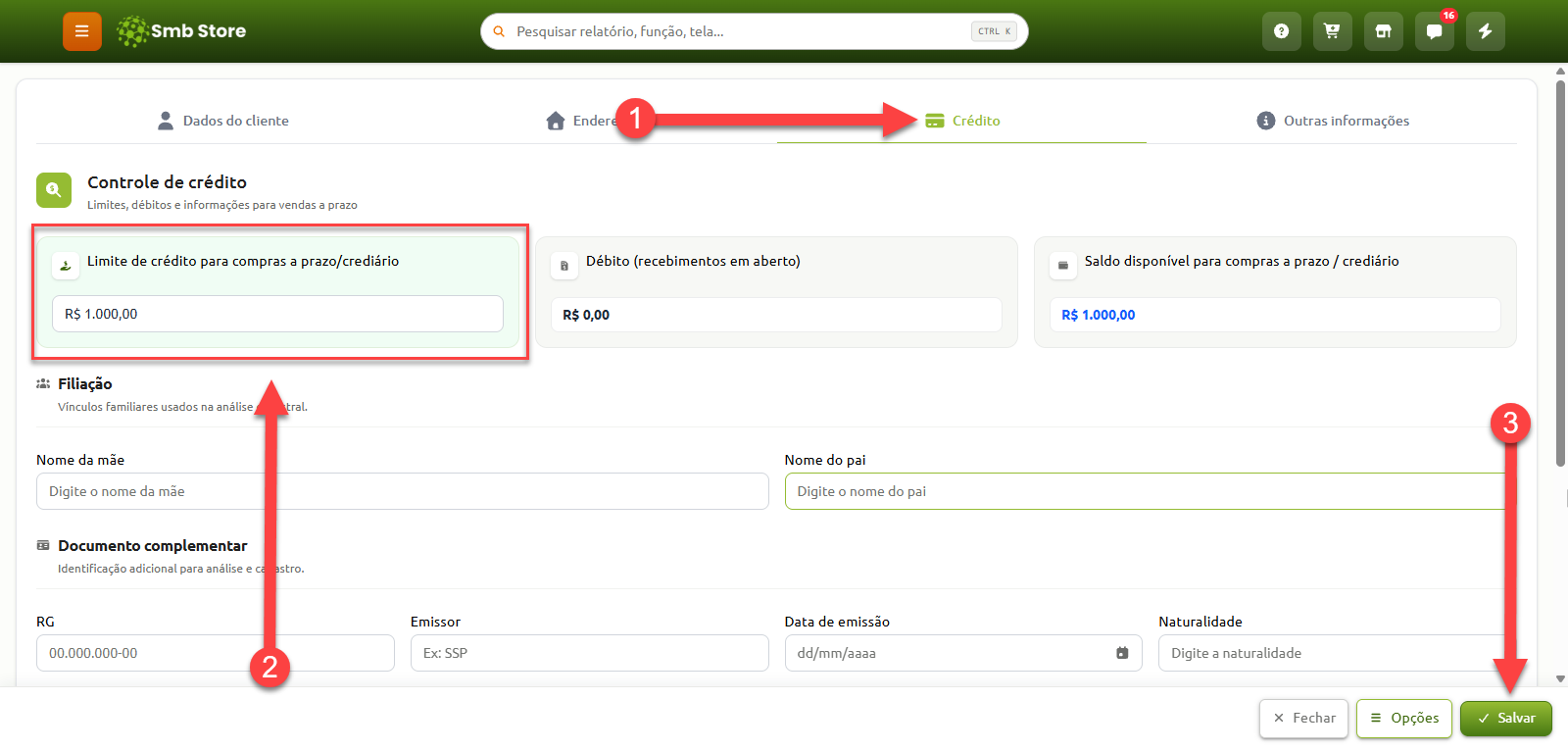Click the scrollbar down arrow
The image size is (1568, 750).
pos(1560,678)
